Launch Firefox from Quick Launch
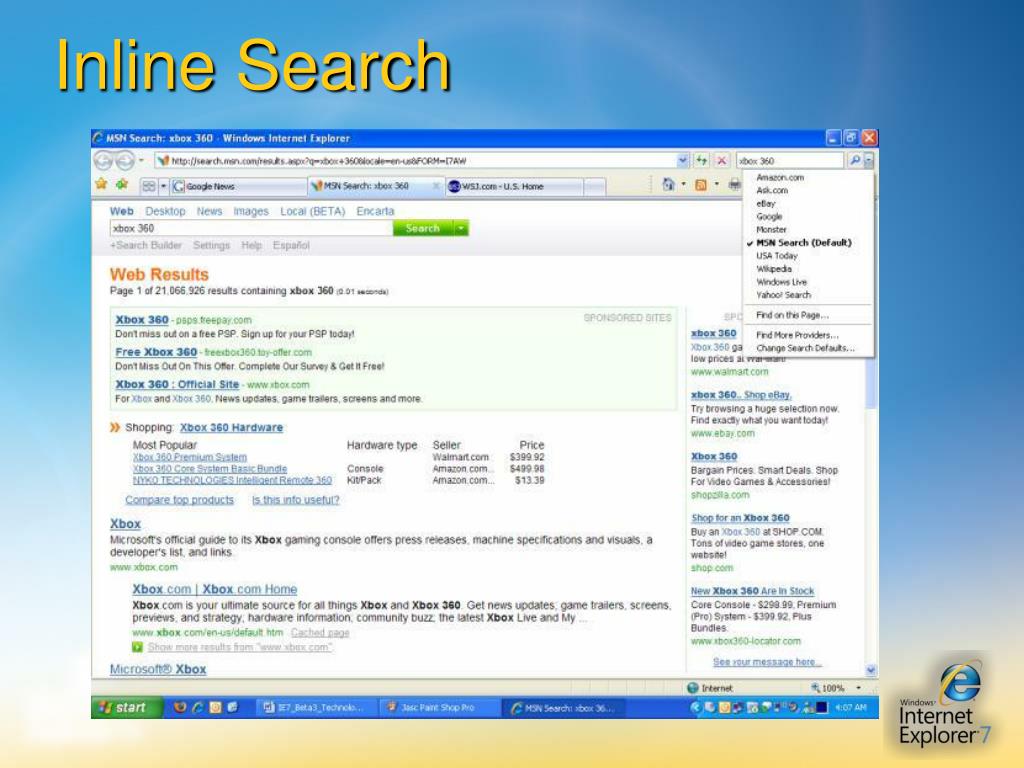This screenshot has width=1024, height=768. [x=180, y=707]
